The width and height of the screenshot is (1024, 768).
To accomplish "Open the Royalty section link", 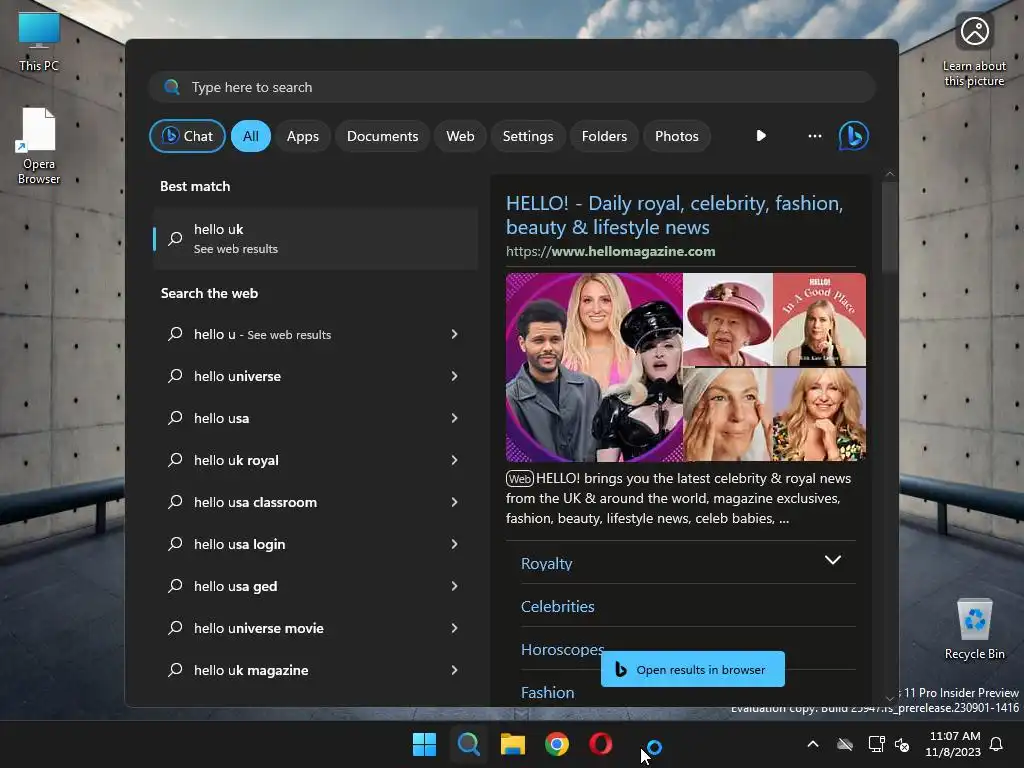I will 547,563.
